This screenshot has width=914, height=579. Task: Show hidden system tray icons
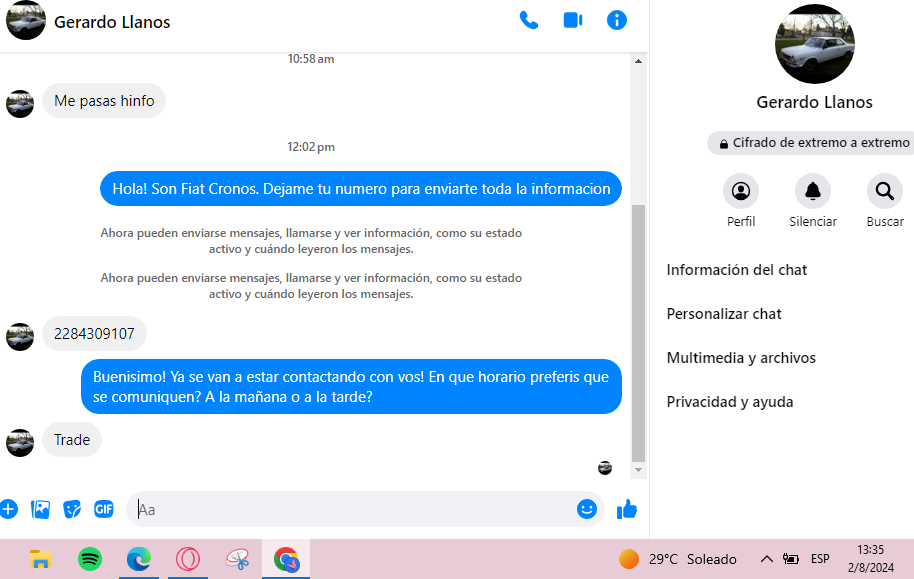click(x=767, y=559)
